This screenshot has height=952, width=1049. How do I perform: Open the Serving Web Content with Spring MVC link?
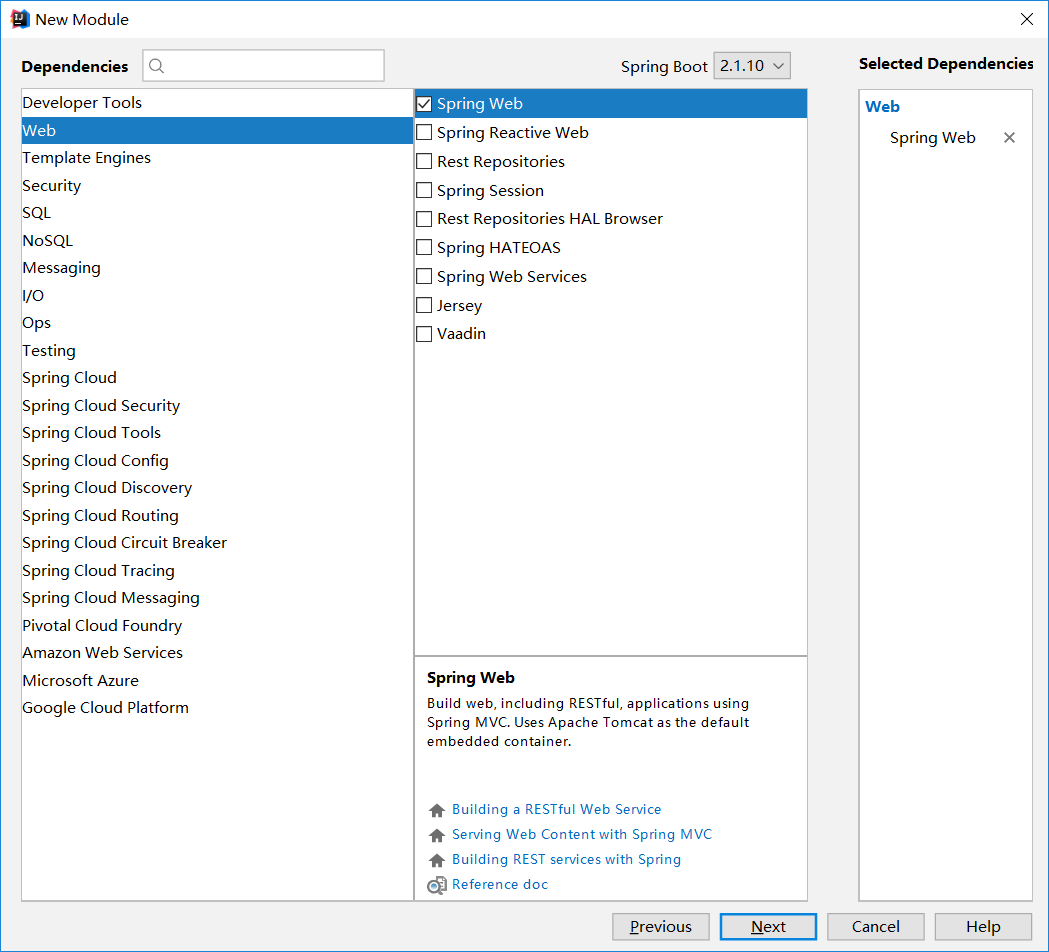tap(581, 834)
